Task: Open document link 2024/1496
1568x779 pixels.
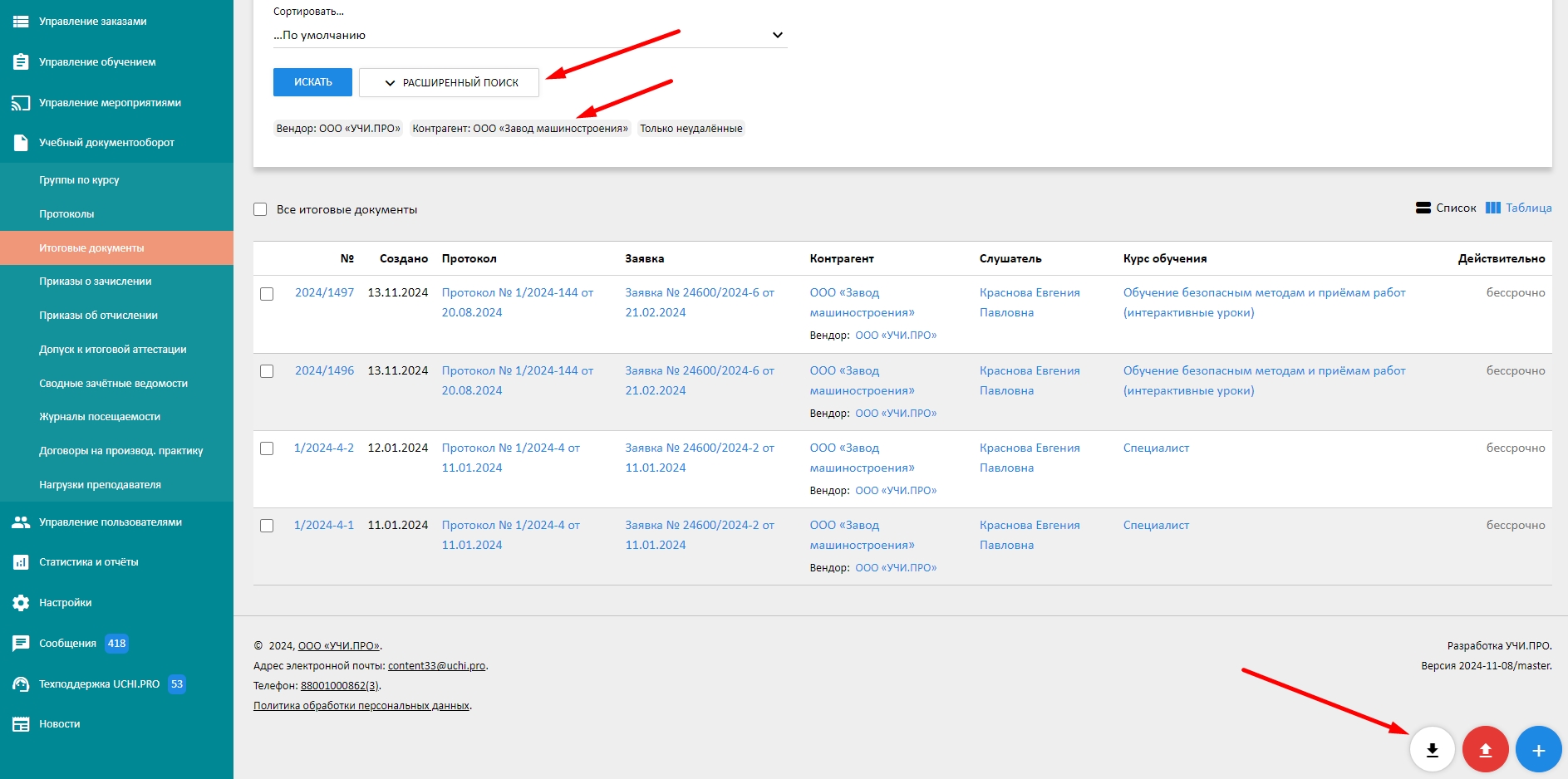Action: pyautogui.click(x=324, y=371)
